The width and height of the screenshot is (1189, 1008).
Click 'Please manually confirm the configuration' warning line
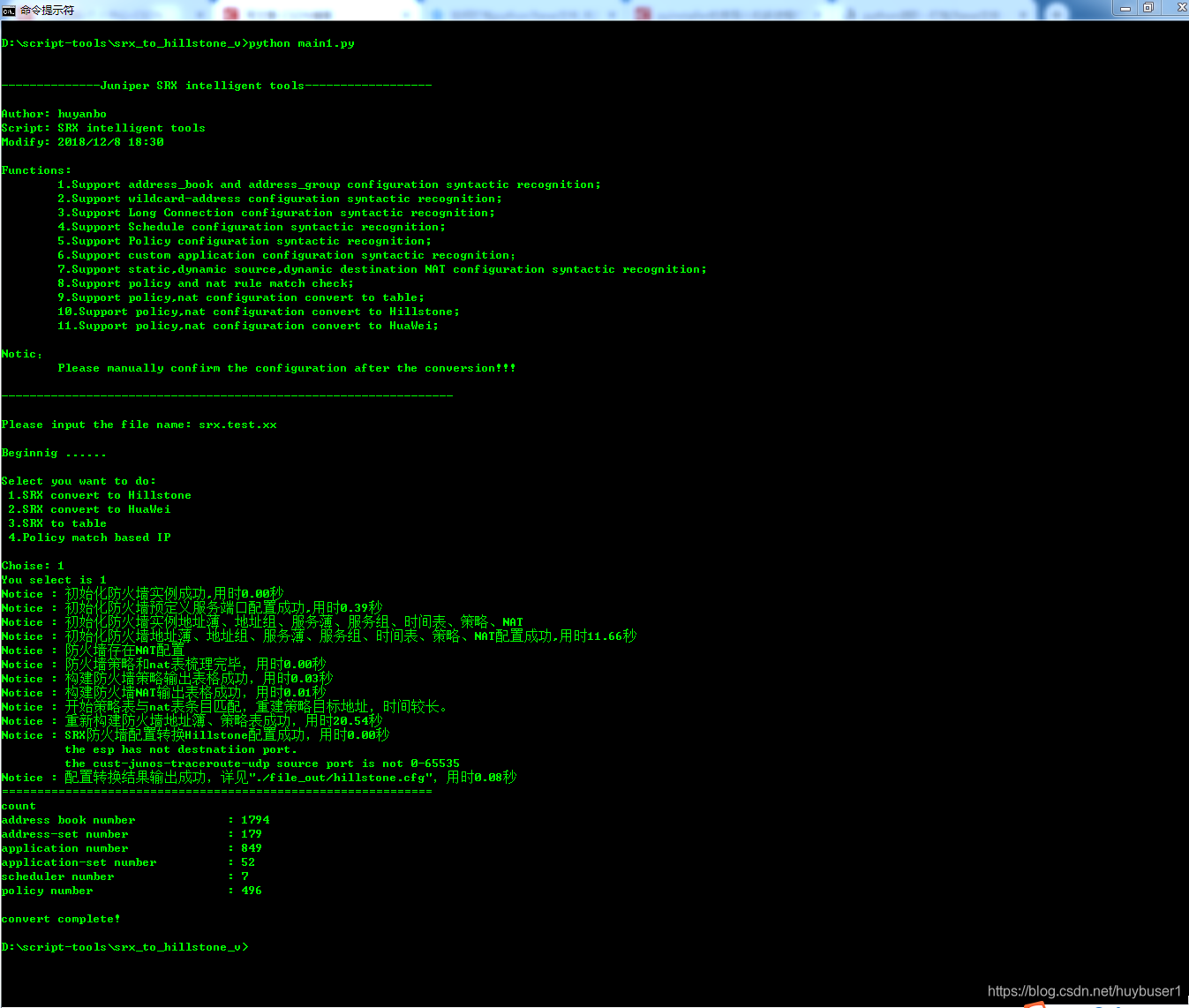287,368
